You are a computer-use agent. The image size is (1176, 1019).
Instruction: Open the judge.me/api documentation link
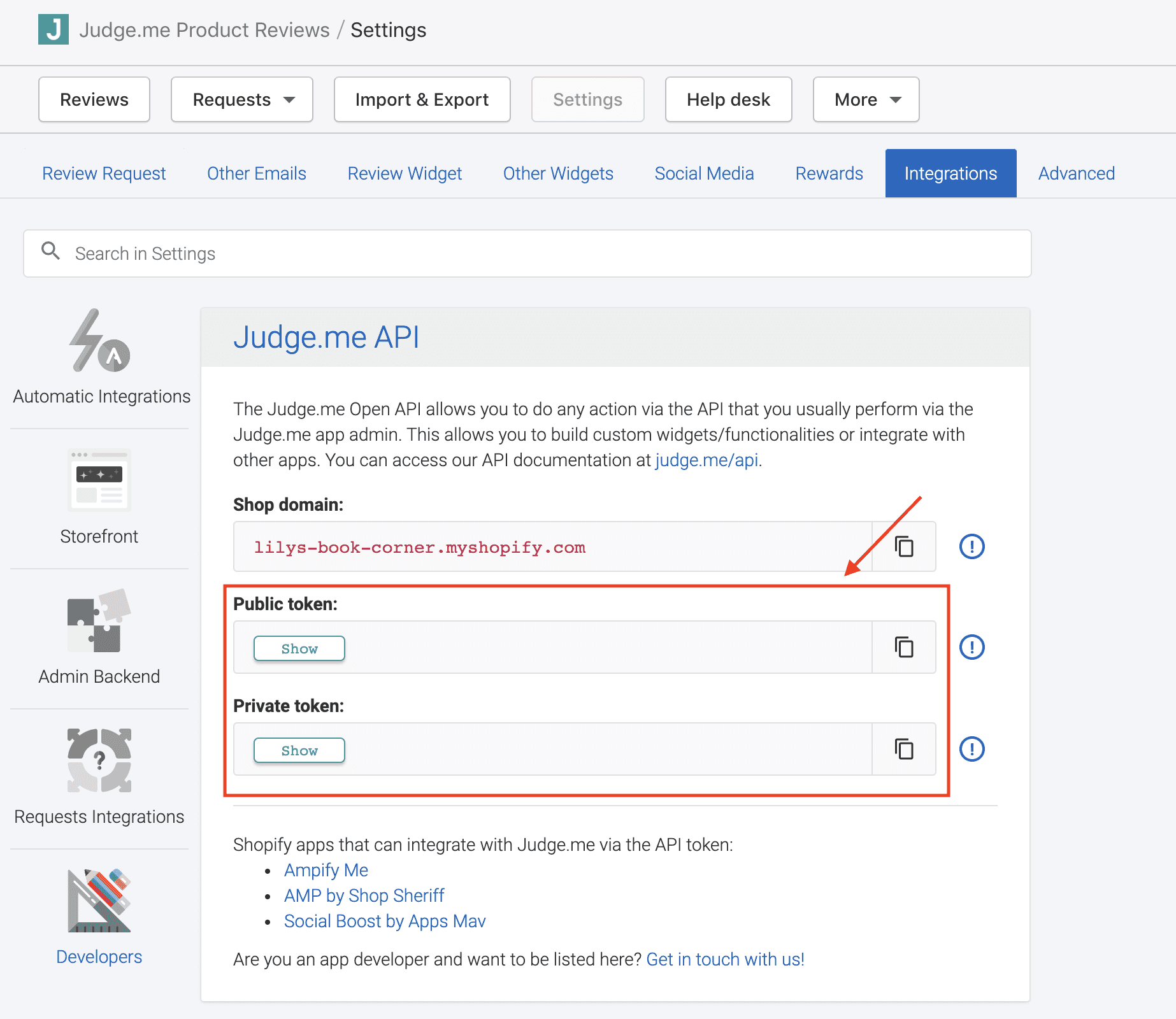pos(706,460)
